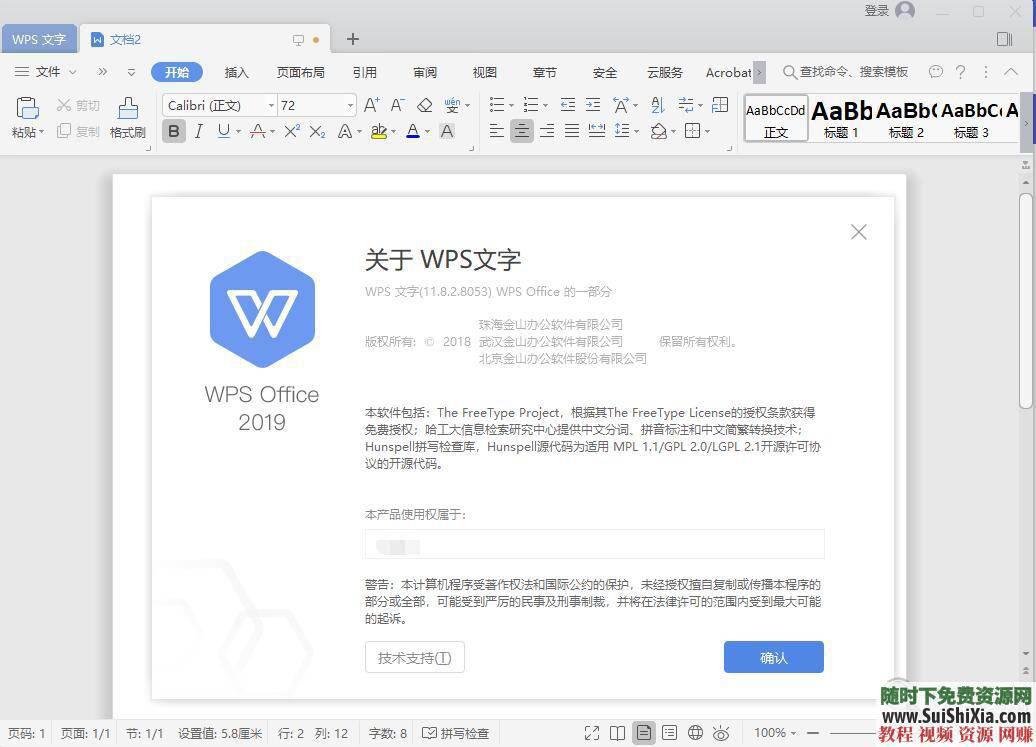
Task: Enable spell check (拼写检查) in status bar
Action: coord(455,733)
